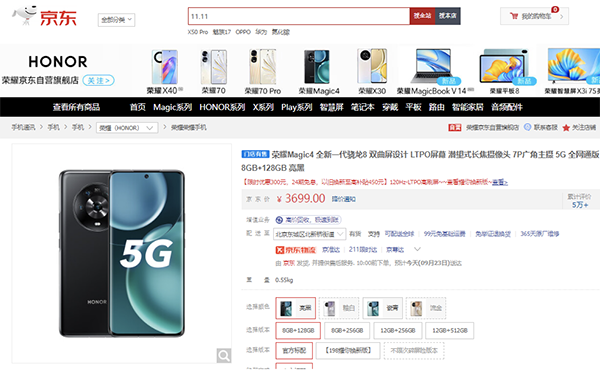Screen dimensions: 600x372
Task: Click the JD Logistics logo icon
Action: coord(280,250)
